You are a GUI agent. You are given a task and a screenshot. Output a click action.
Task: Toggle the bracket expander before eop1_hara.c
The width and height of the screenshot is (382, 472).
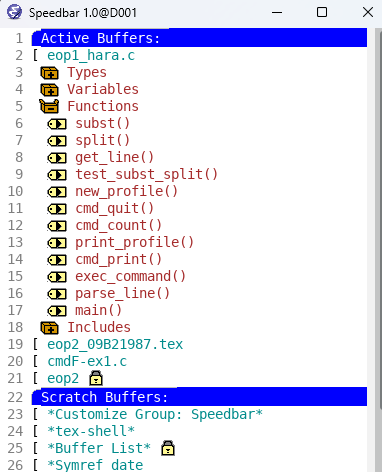point(35,55)
